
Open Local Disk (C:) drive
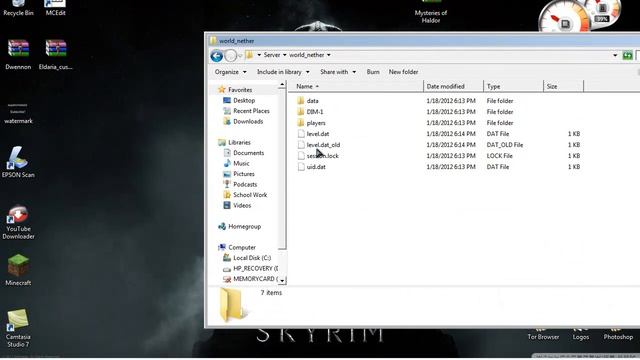(247, 258)
